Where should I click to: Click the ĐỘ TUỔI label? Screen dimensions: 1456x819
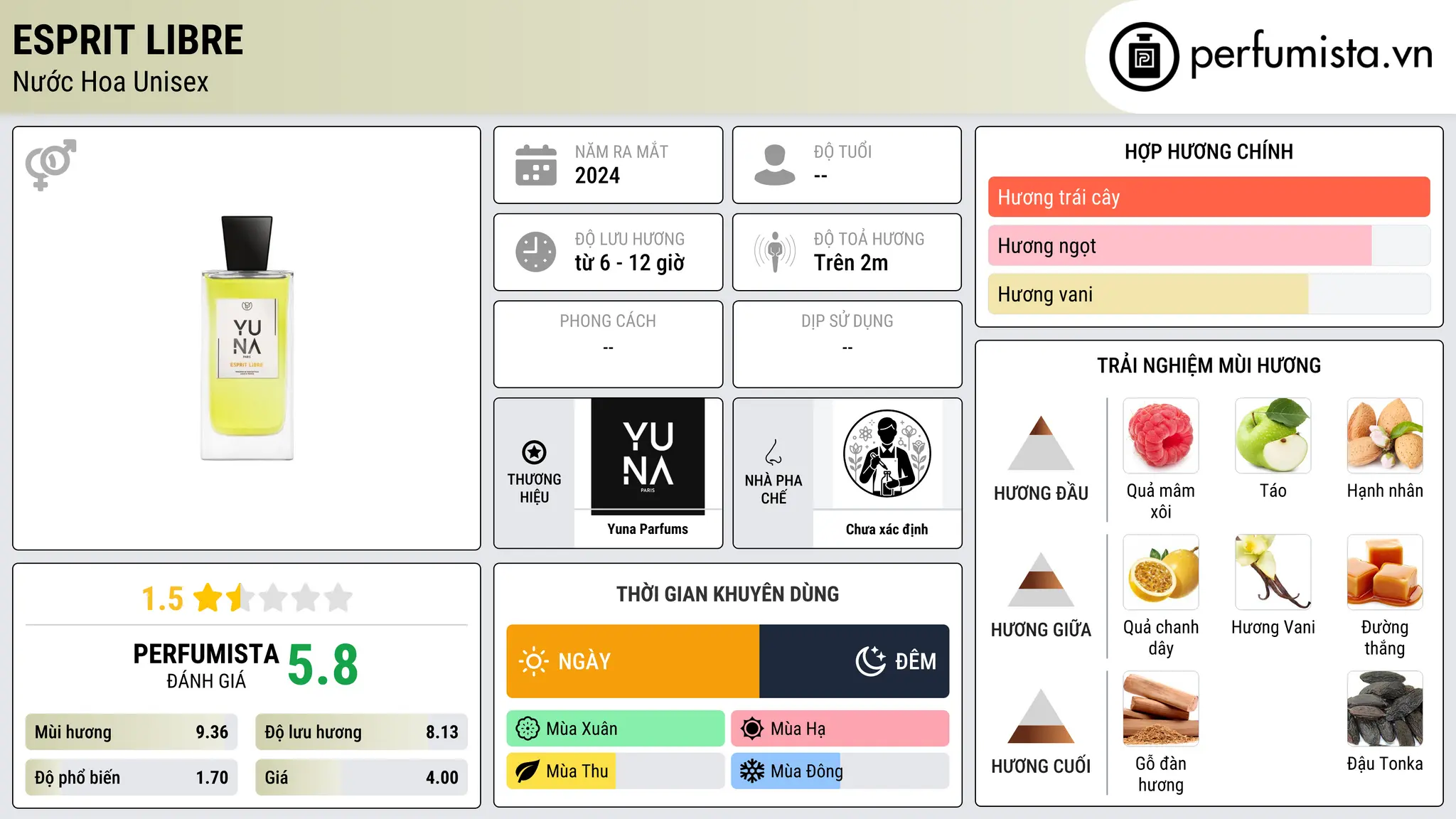(842, 151)
